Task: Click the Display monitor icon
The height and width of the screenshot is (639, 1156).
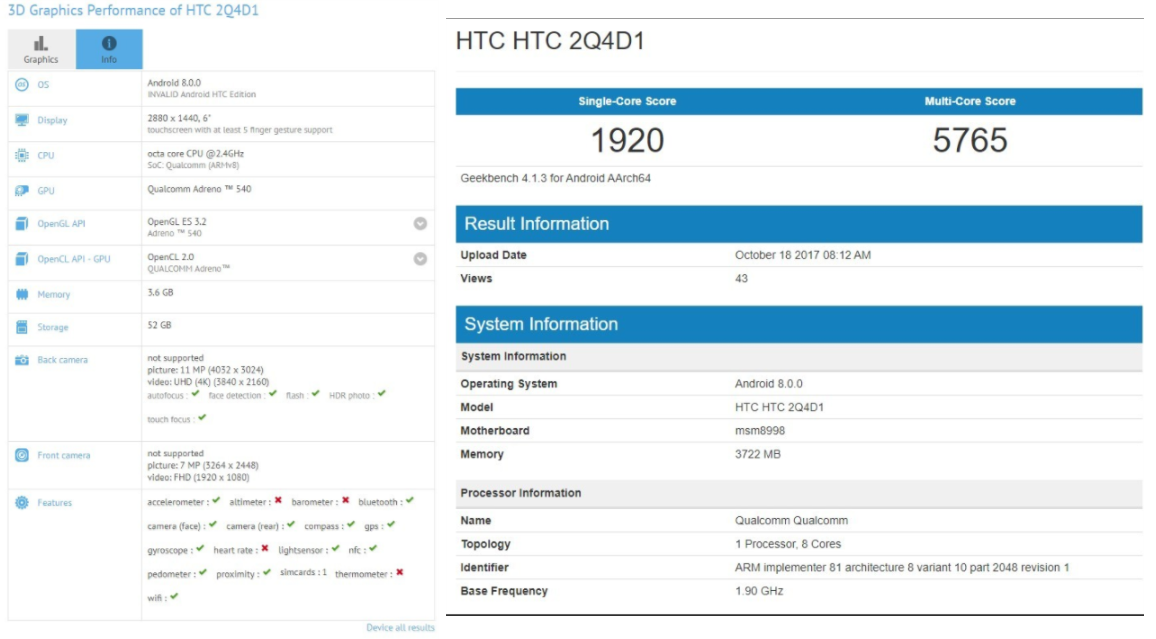Action: coord(22,120)
